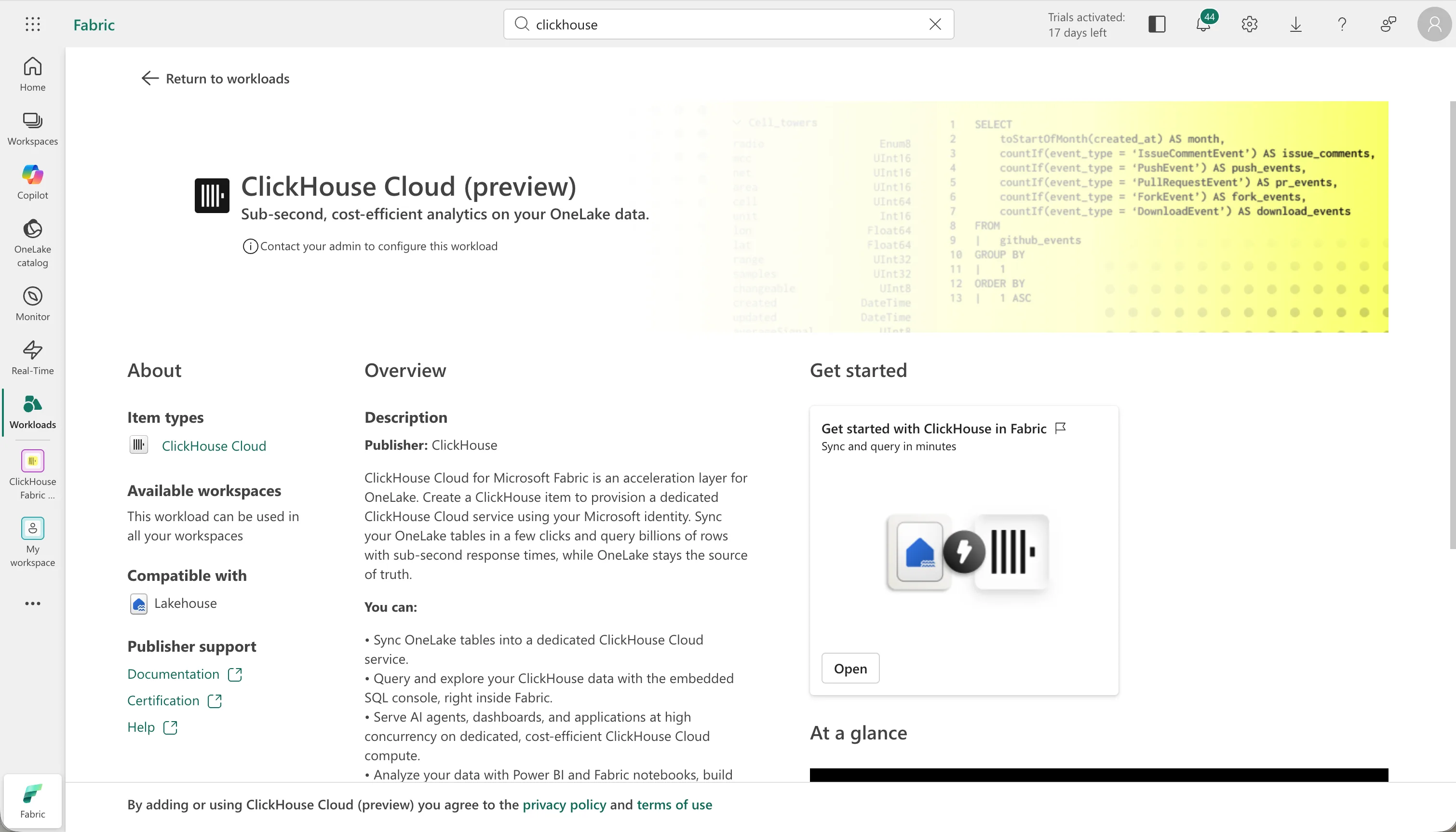Click Contact your admin message text
Screen dimensions: 1456x832
pos(379,246)
